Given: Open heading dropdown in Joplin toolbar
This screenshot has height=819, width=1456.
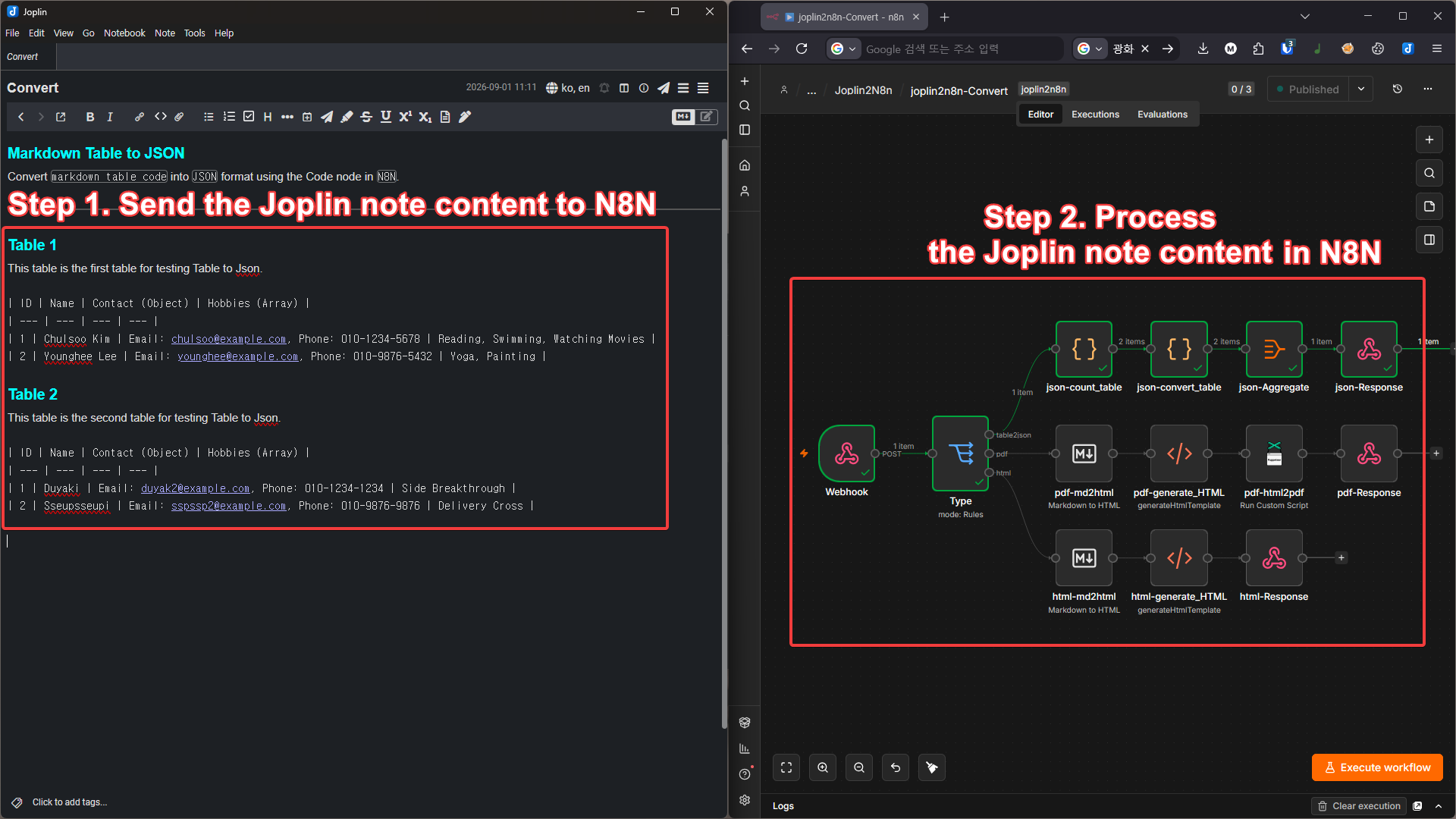Looking at the screenshot, I should [268, 117].
